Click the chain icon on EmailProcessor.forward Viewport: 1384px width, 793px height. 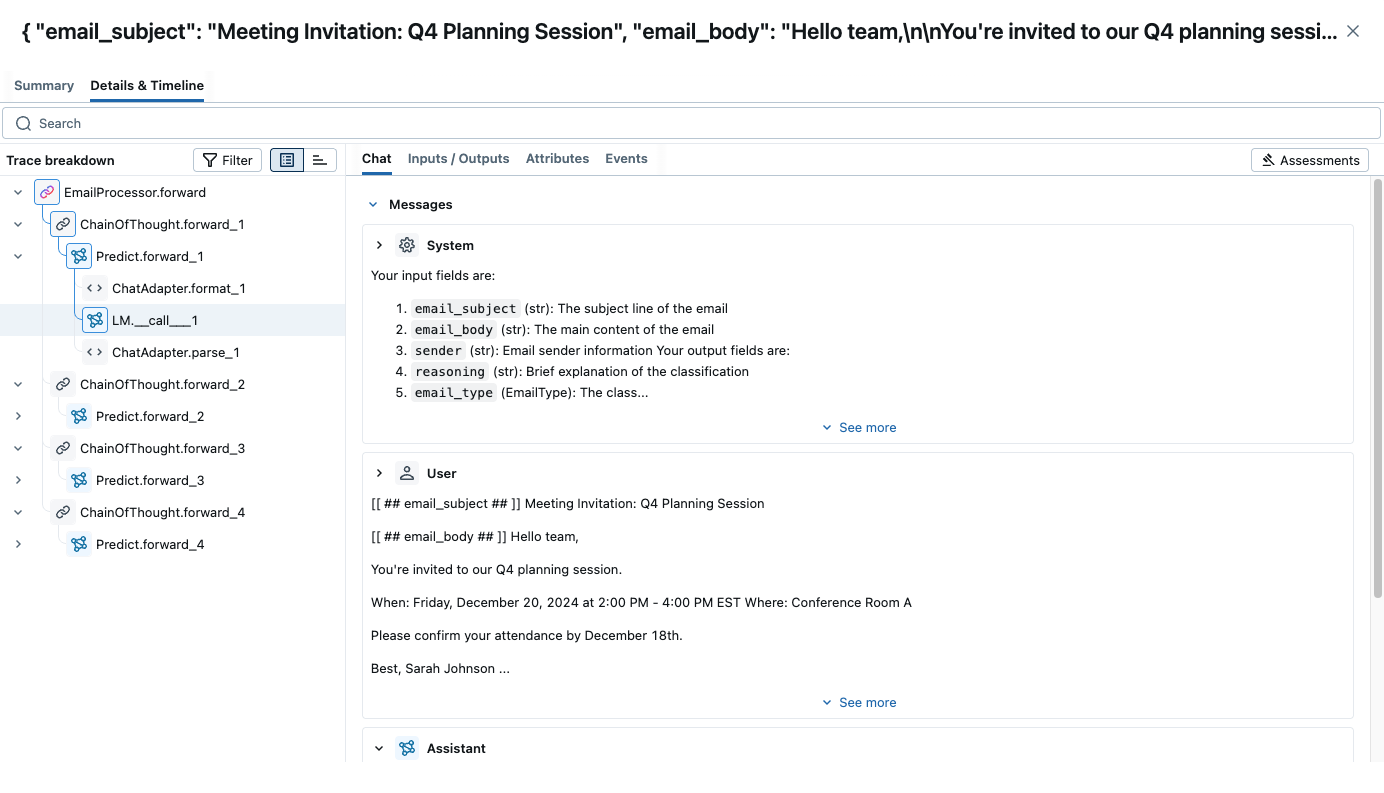[46, 190]
